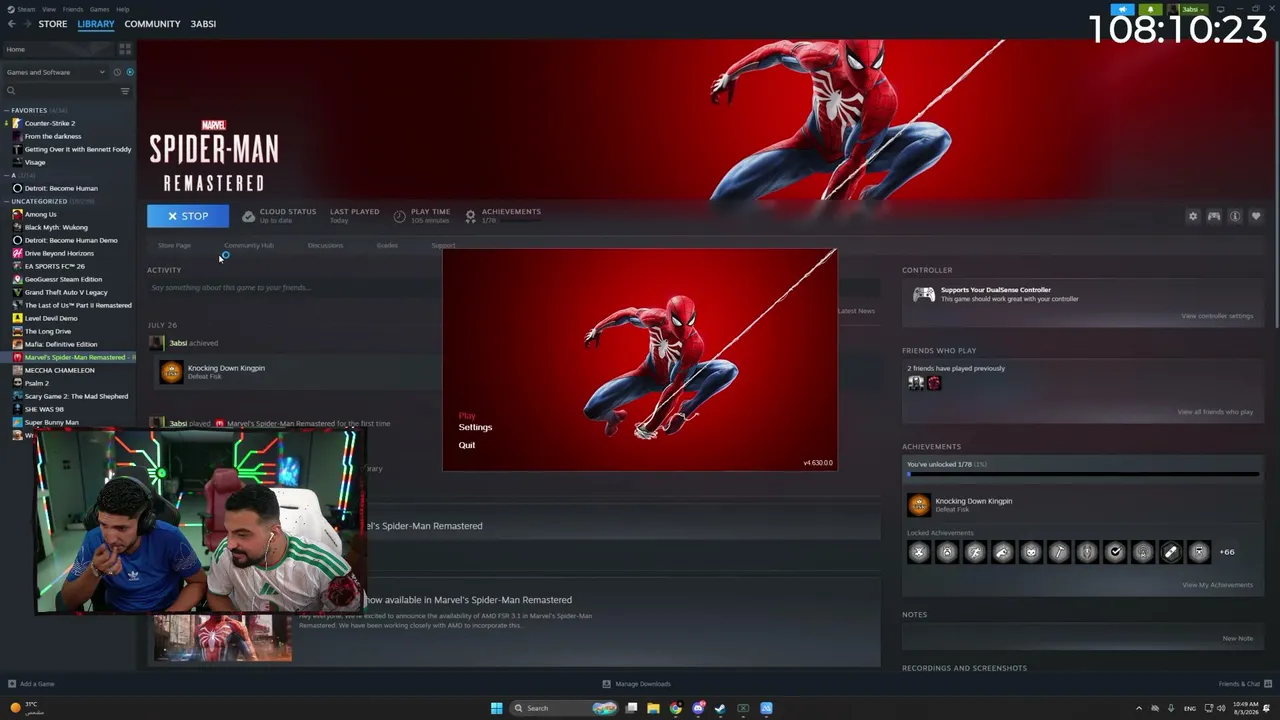The width and height of the screenshot is (1280, 720).
Task: Open Steam icon in the taskbar
Action: 720,708
